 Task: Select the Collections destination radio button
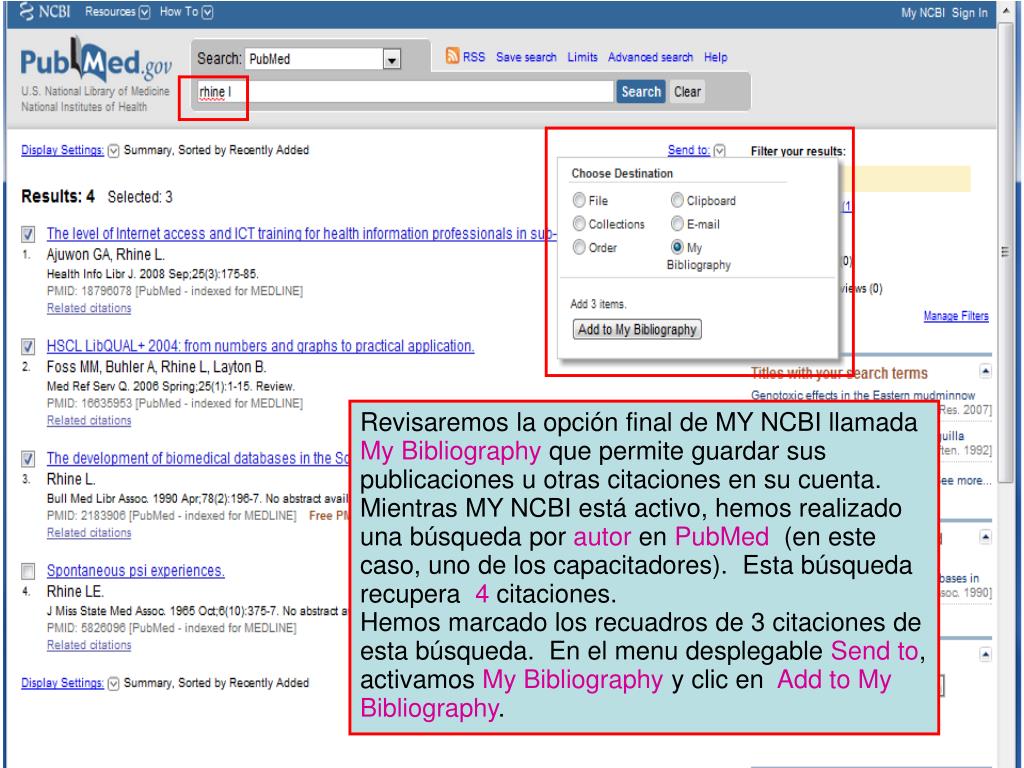tap(579, 224)
